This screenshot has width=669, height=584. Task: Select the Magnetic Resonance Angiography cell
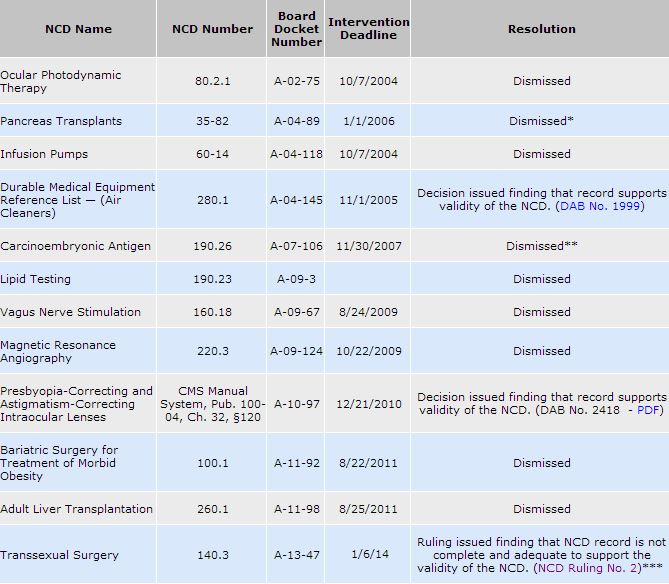tap(78, 351)
